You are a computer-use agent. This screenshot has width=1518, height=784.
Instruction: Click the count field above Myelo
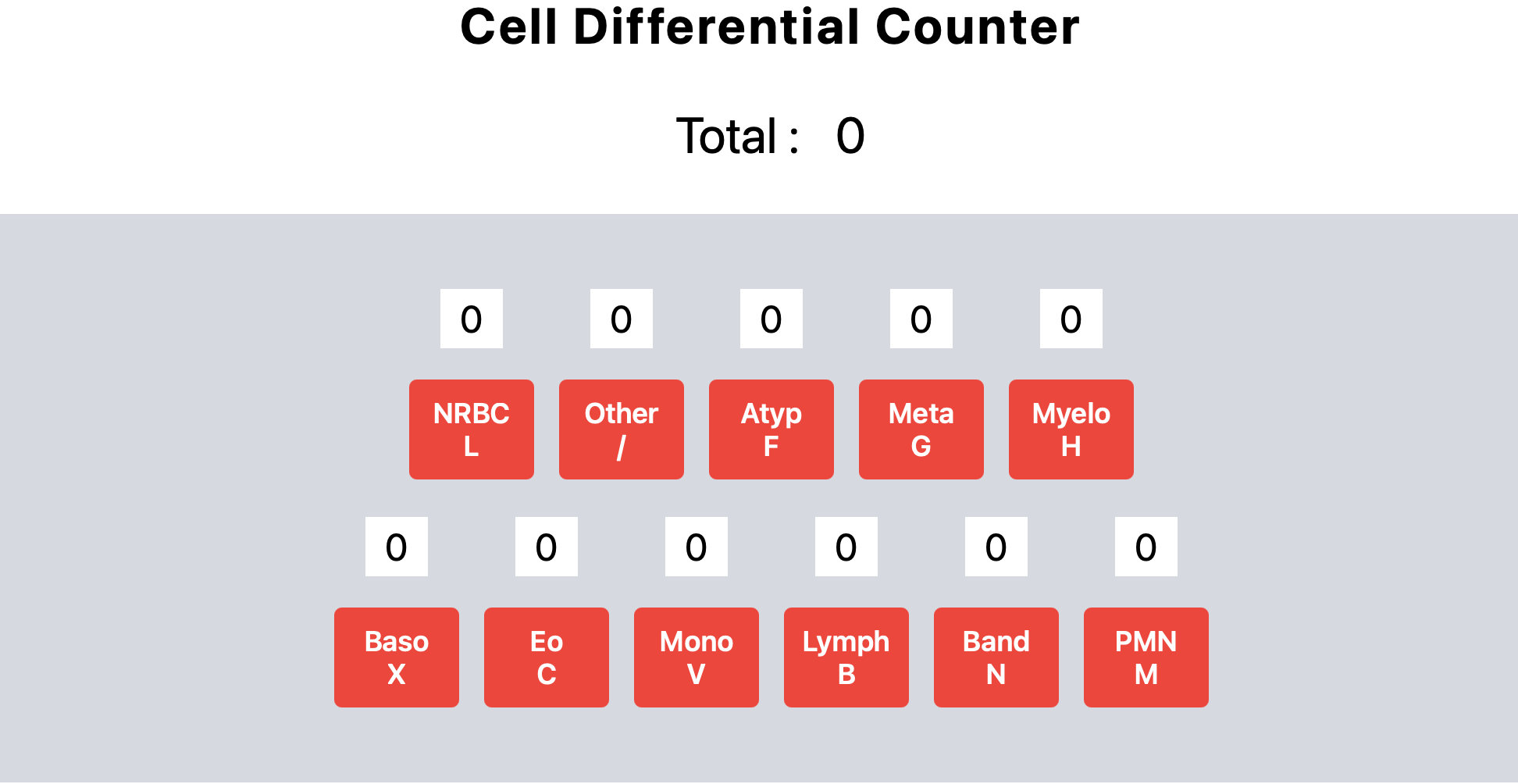1071,319
